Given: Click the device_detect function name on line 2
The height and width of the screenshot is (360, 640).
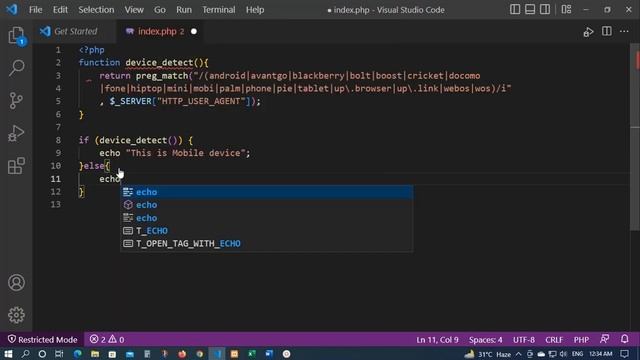Looking at the screenshot, I should [159, 62].
